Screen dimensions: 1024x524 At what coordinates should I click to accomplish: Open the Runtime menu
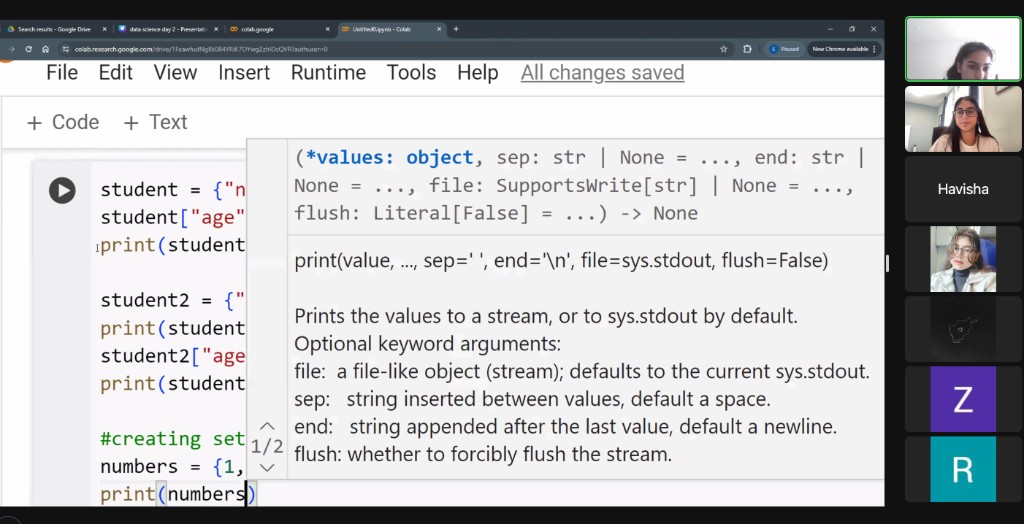tap(328, 73)
